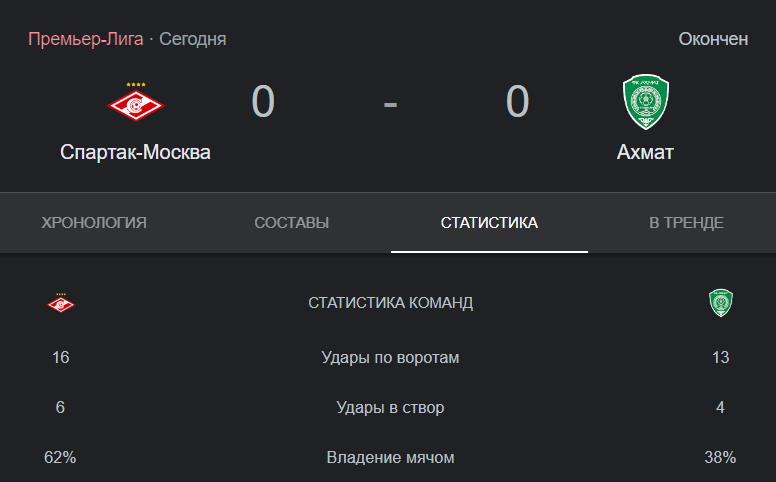Click the Окончен match status

click(x=713, y=39)
